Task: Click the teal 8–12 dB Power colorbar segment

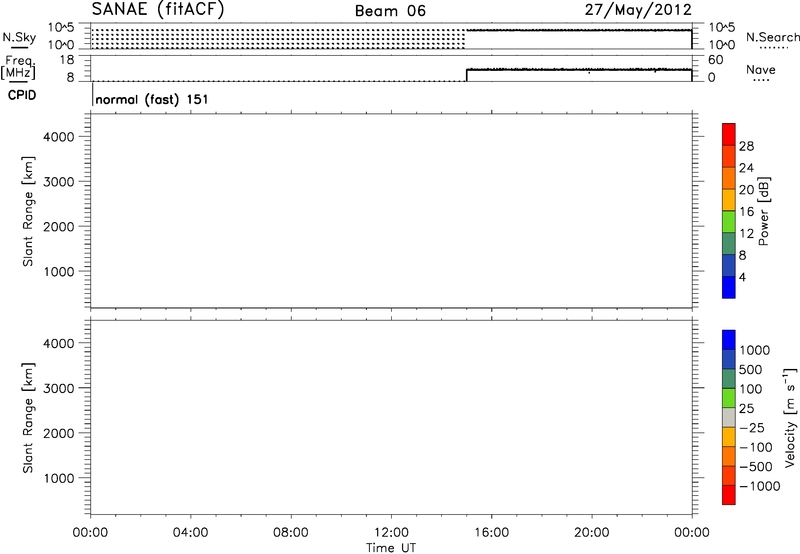Action: (x=729, y=244)
